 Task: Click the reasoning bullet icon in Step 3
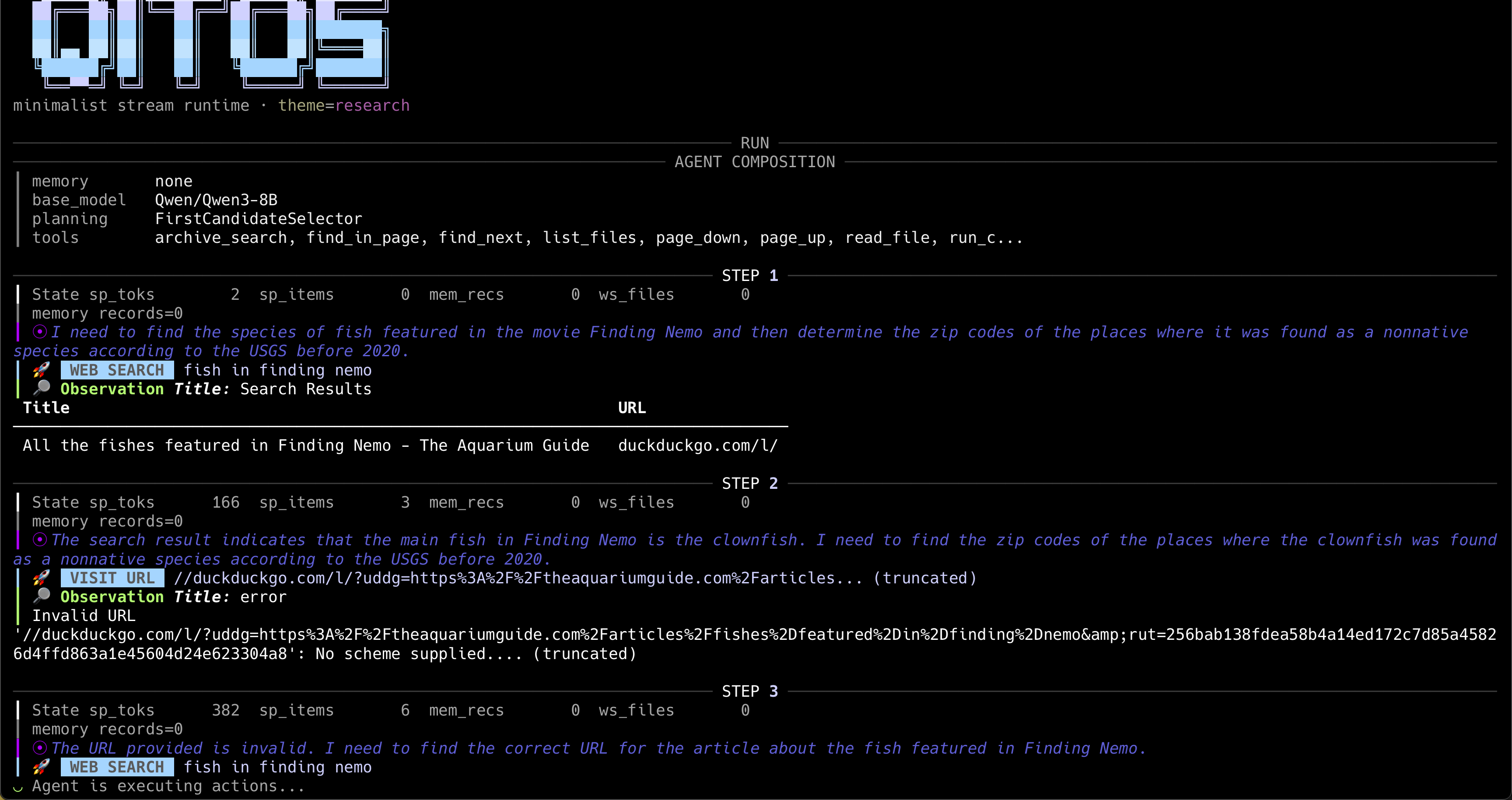tap(39, 748)
